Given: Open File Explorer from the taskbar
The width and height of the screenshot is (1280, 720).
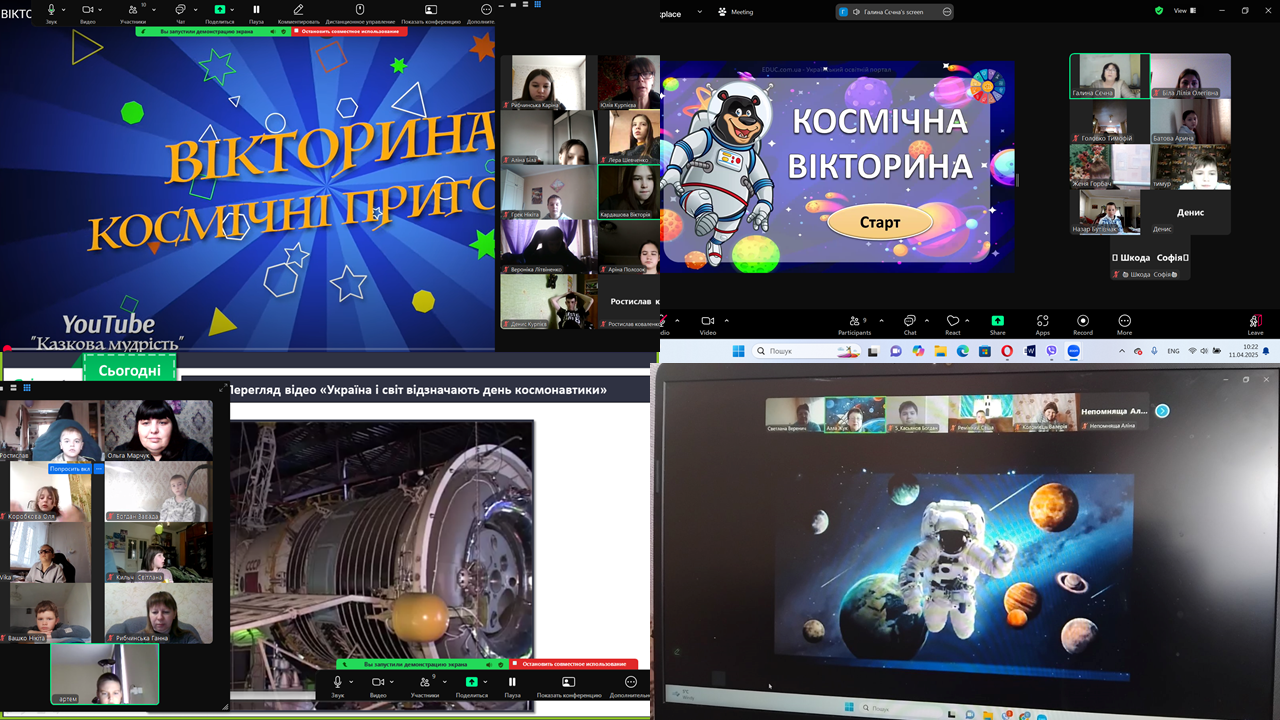Looking at the screenshot, I should pyautogui.click(x=940, y=351).
